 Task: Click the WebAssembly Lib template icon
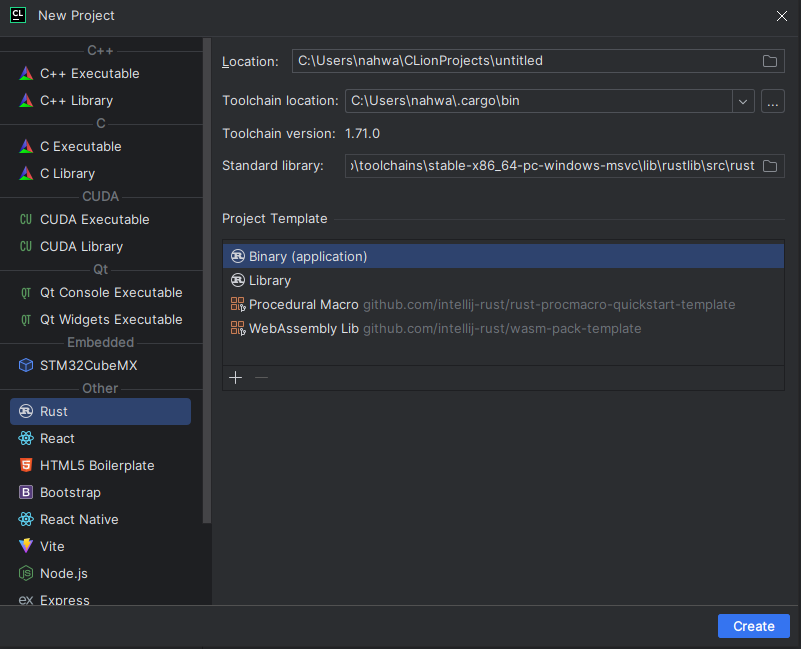tap(238, 329)
